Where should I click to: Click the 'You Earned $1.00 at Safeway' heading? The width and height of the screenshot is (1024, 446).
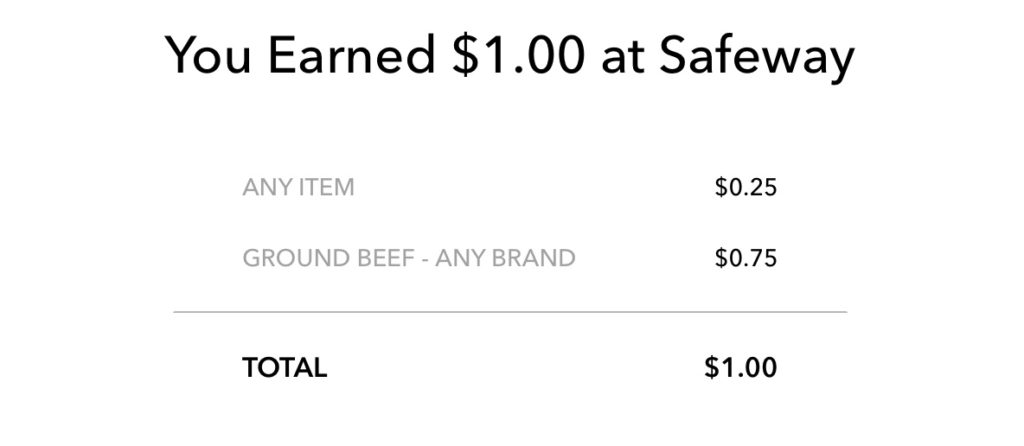509,56
